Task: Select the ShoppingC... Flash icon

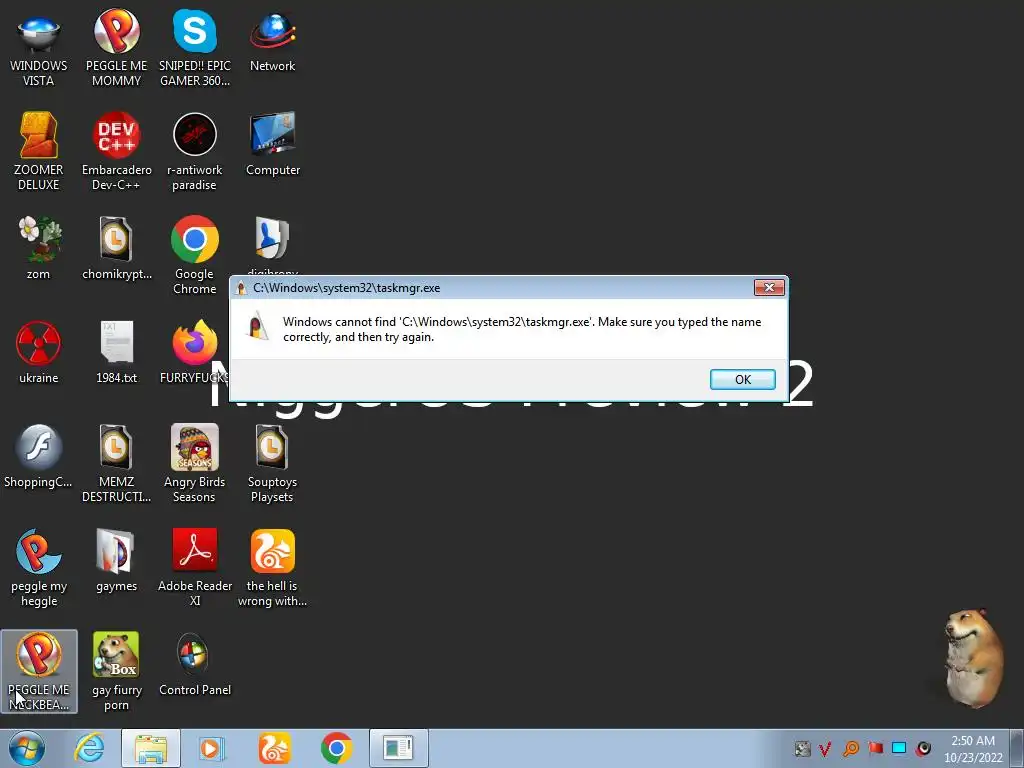Action: [x=39, y=456]
